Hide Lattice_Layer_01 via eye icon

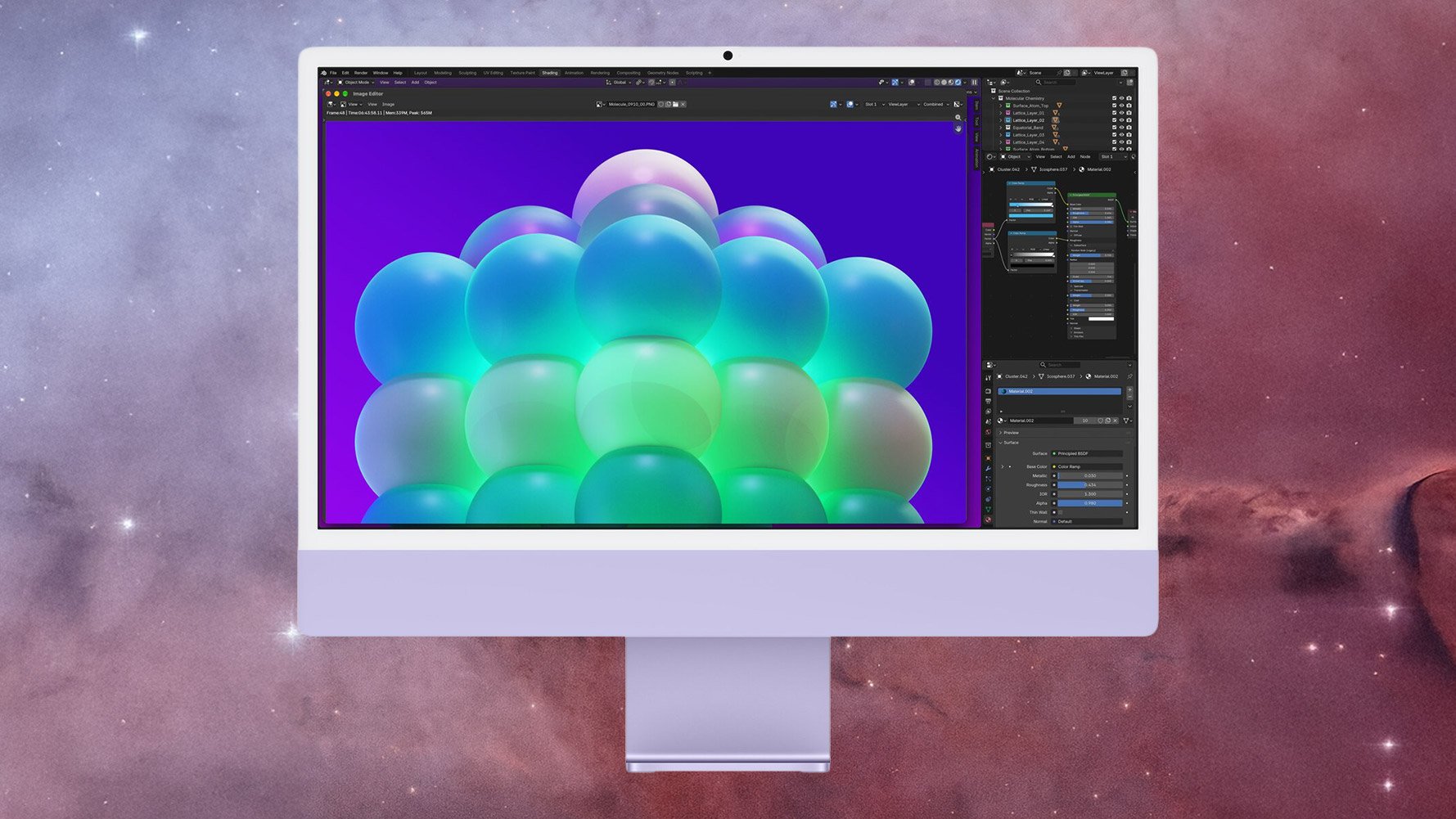1121,113
